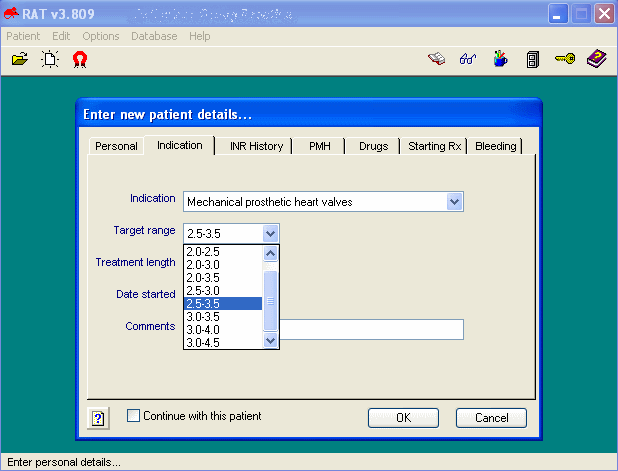Screen dimensions: 618x471
Task: Open patient file with folder icon
Action: pyautogui.click(x=20, y=60)
